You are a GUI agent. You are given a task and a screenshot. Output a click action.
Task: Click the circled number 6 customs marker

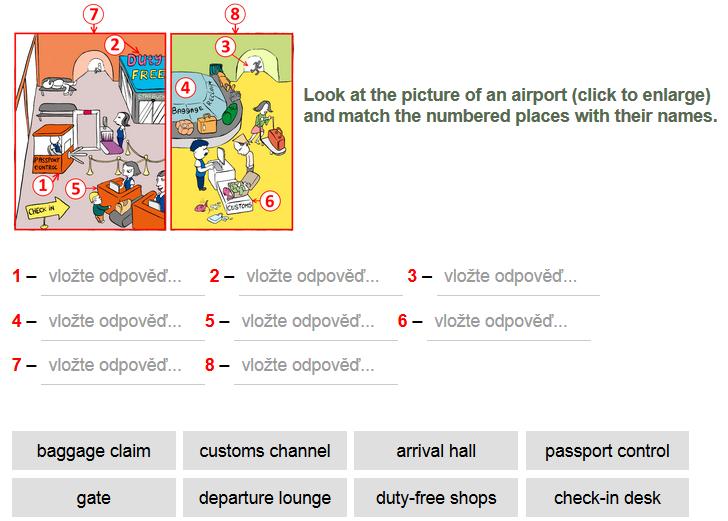pos(270,201)
